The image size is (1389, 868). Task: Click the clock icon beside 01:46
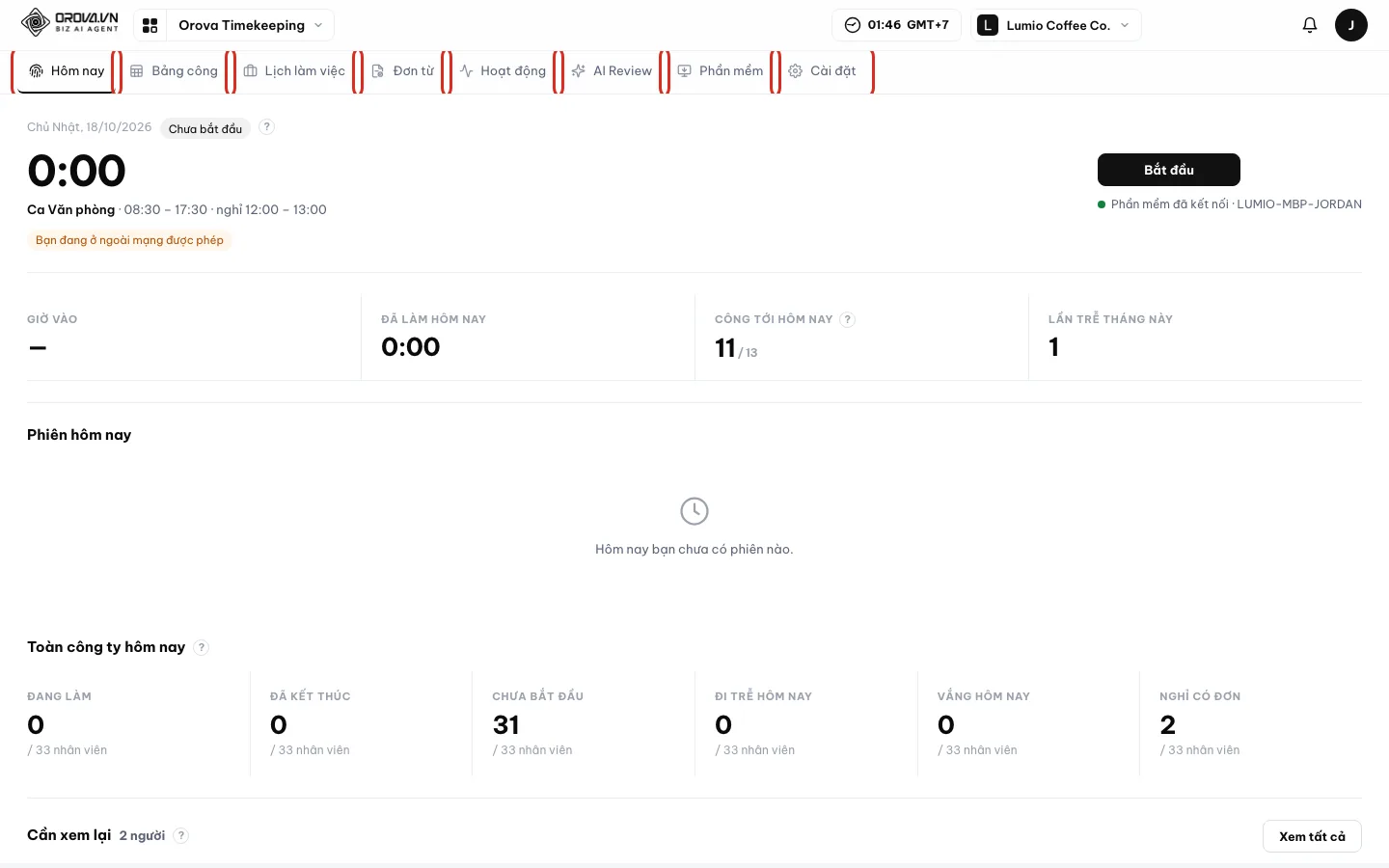[x=853, y=25]
